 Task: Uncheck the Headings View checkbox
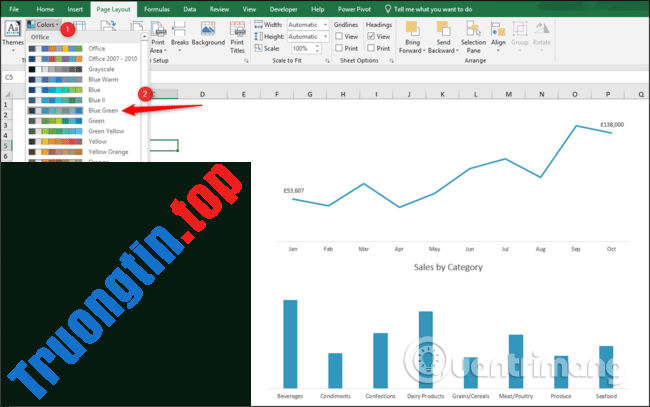pyautogui.click(x=371, y=36)
